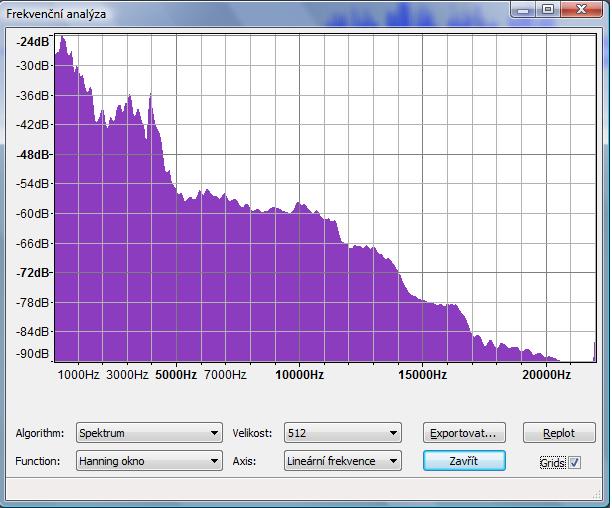Click the 10000Hz label on the frequency axis
The width and height of the screenshot is (612, 508).
[x=300, y=375]
